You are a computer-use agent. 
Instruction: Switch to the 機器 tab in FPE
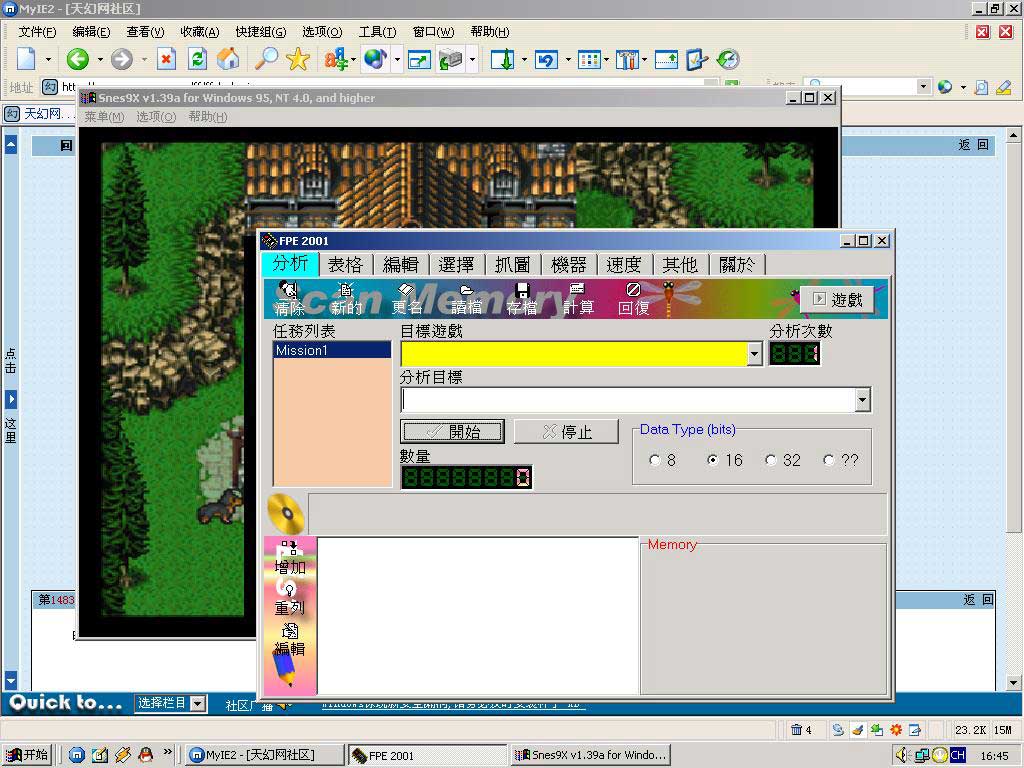(x=569, y=264)
